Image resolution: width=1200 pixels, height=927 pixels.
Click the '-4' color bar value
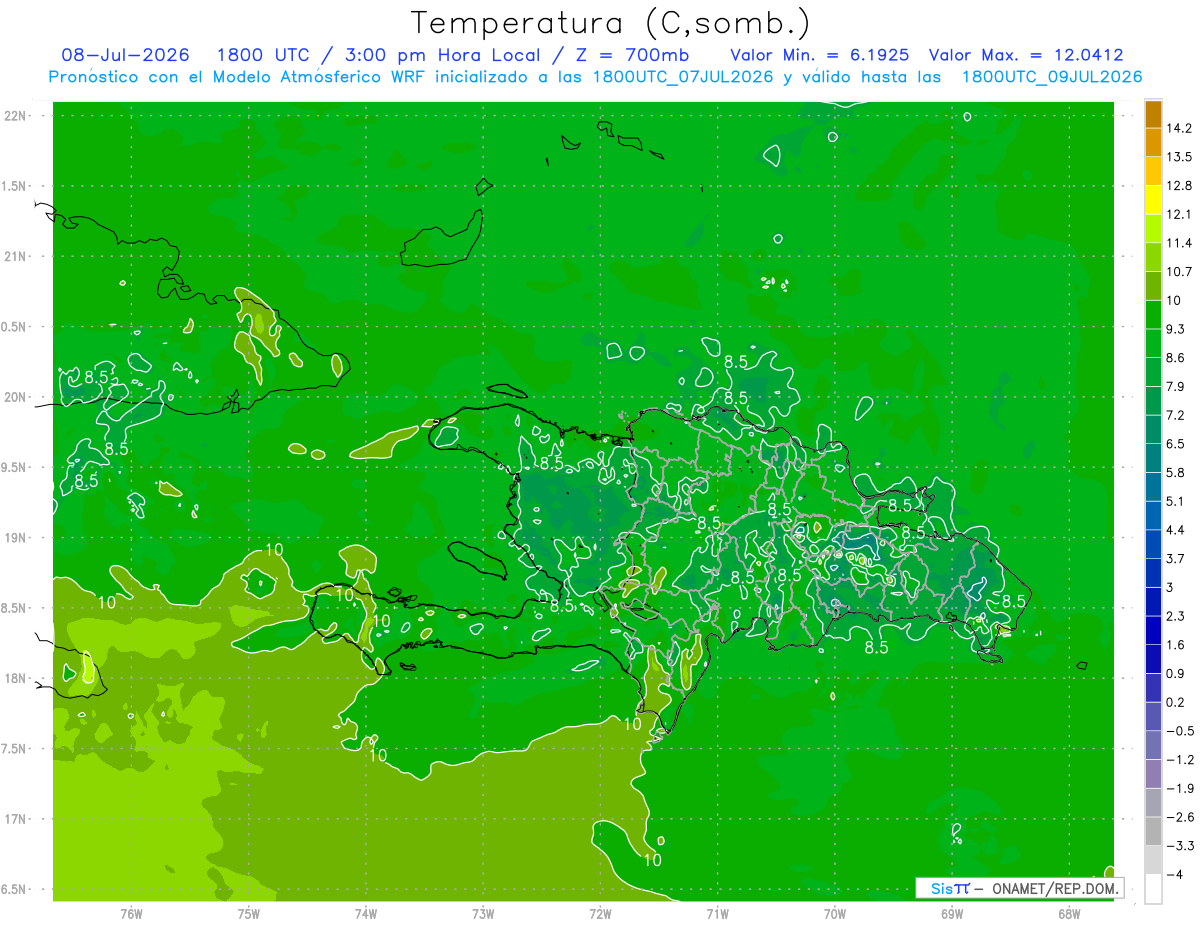[1176, 874]
